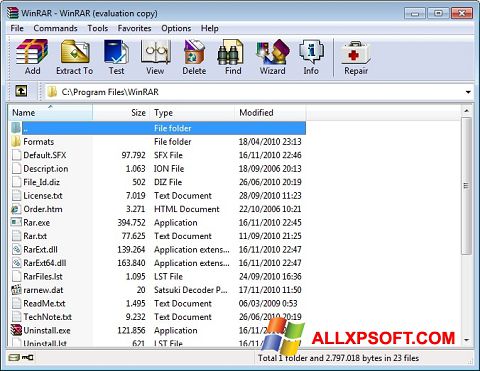Click the drive icon in status bar
The width and height of the screenshot is (480, 371).
[15, 358]
